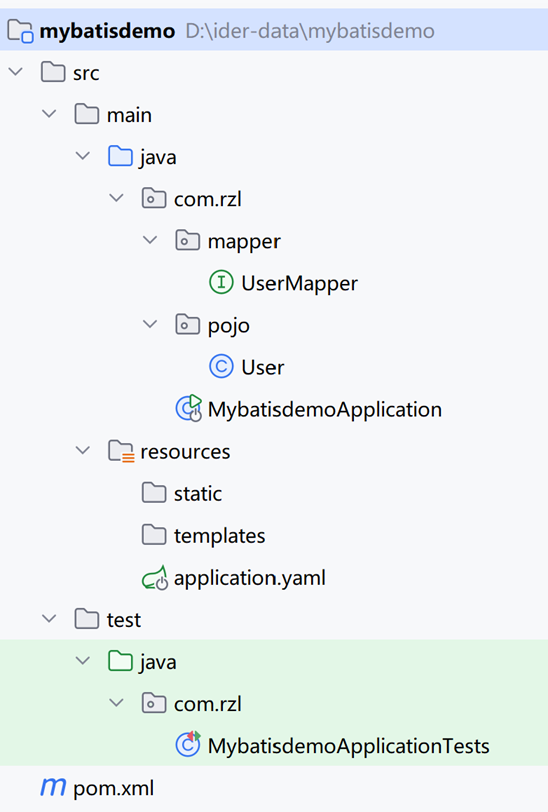Collapse the resources folder
This screenshot has height=812, width=548.
click(x=83, y=450)
